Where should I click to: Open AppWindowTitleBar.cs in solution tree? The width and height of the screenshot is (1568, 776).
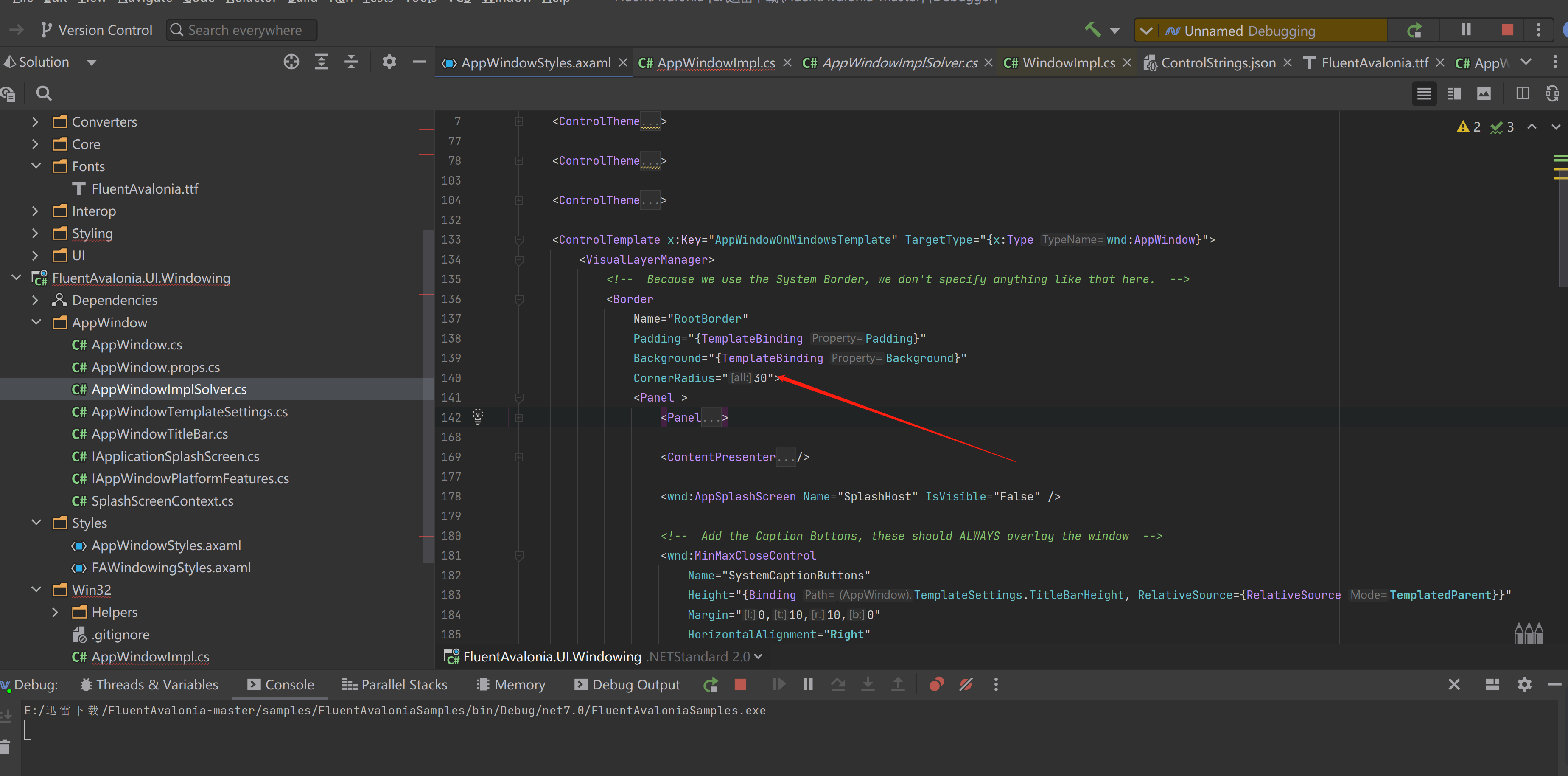click(160, 434)
